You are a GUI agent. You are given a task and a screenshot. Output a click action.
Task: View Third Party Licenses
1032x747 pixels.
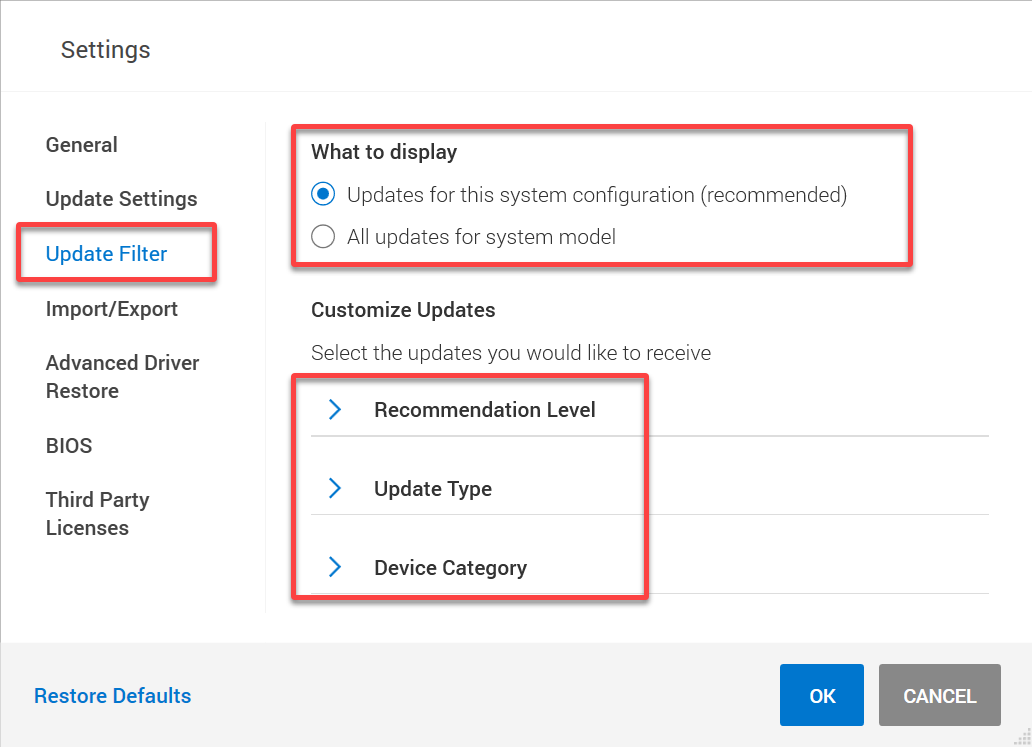(x=97, y=513)
